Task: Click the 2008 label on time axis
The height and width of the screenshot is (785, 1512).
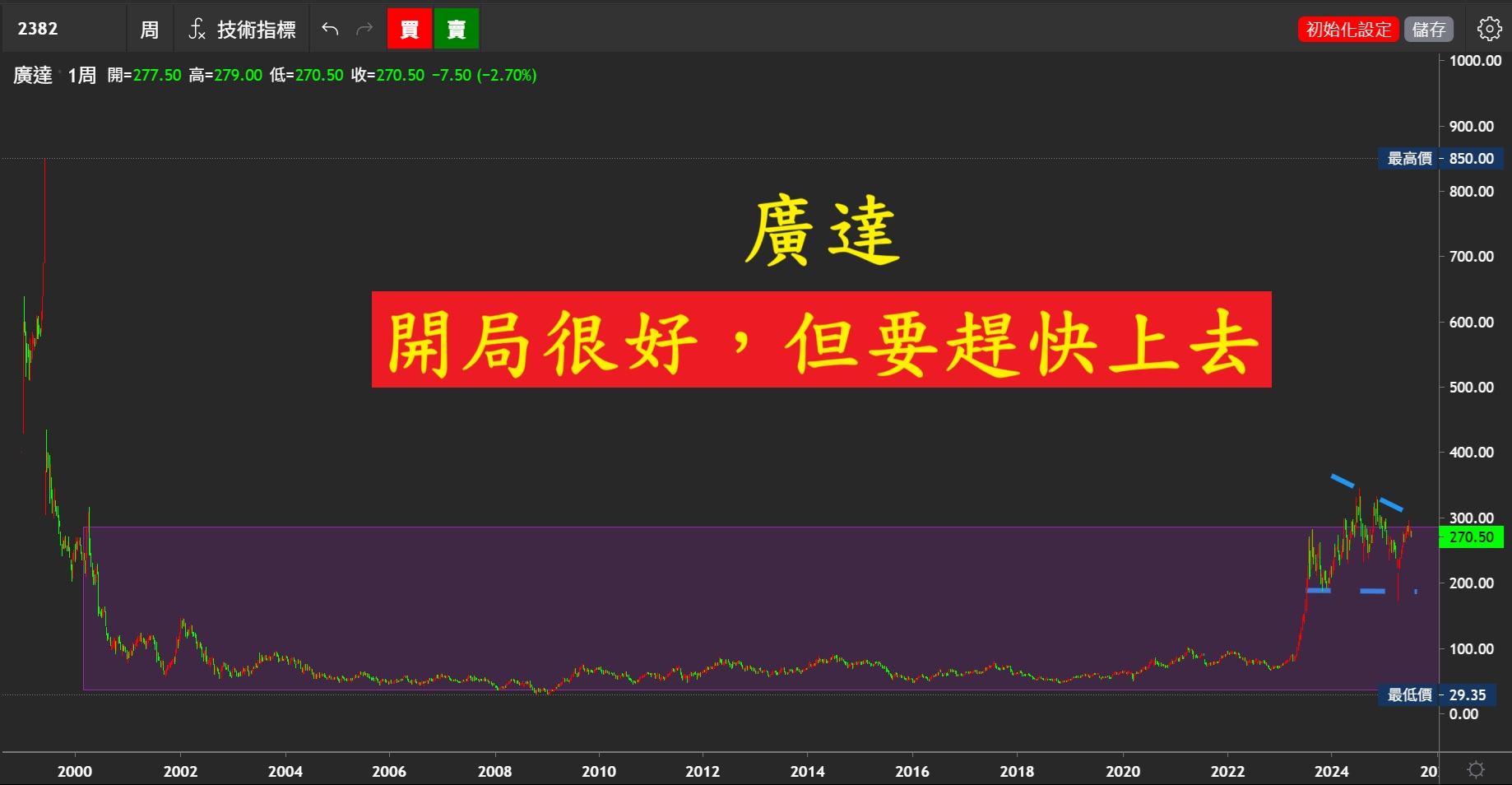Action: 495,771
